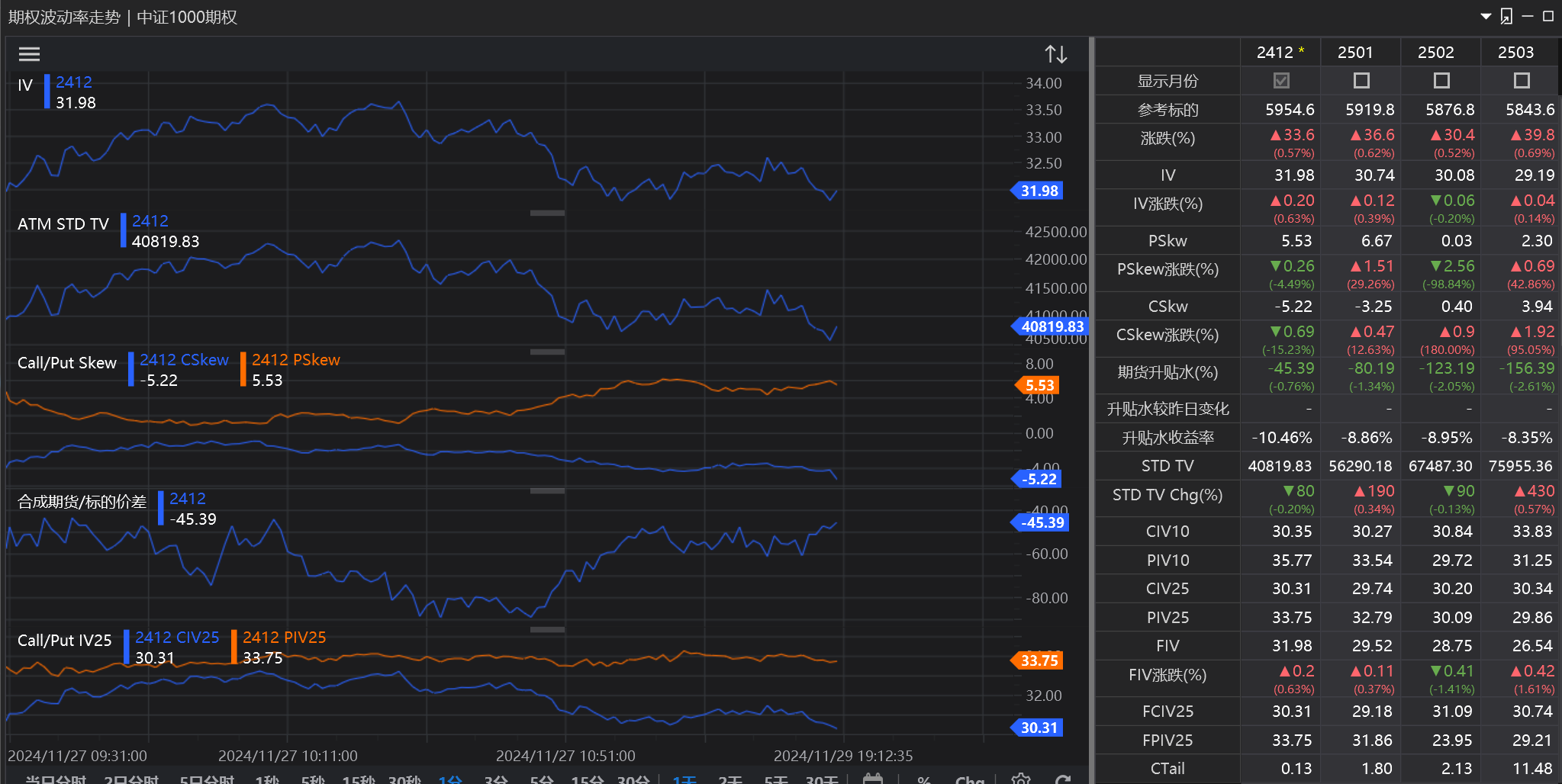Click the orange 2412 PSkew legend swatch

243,369
